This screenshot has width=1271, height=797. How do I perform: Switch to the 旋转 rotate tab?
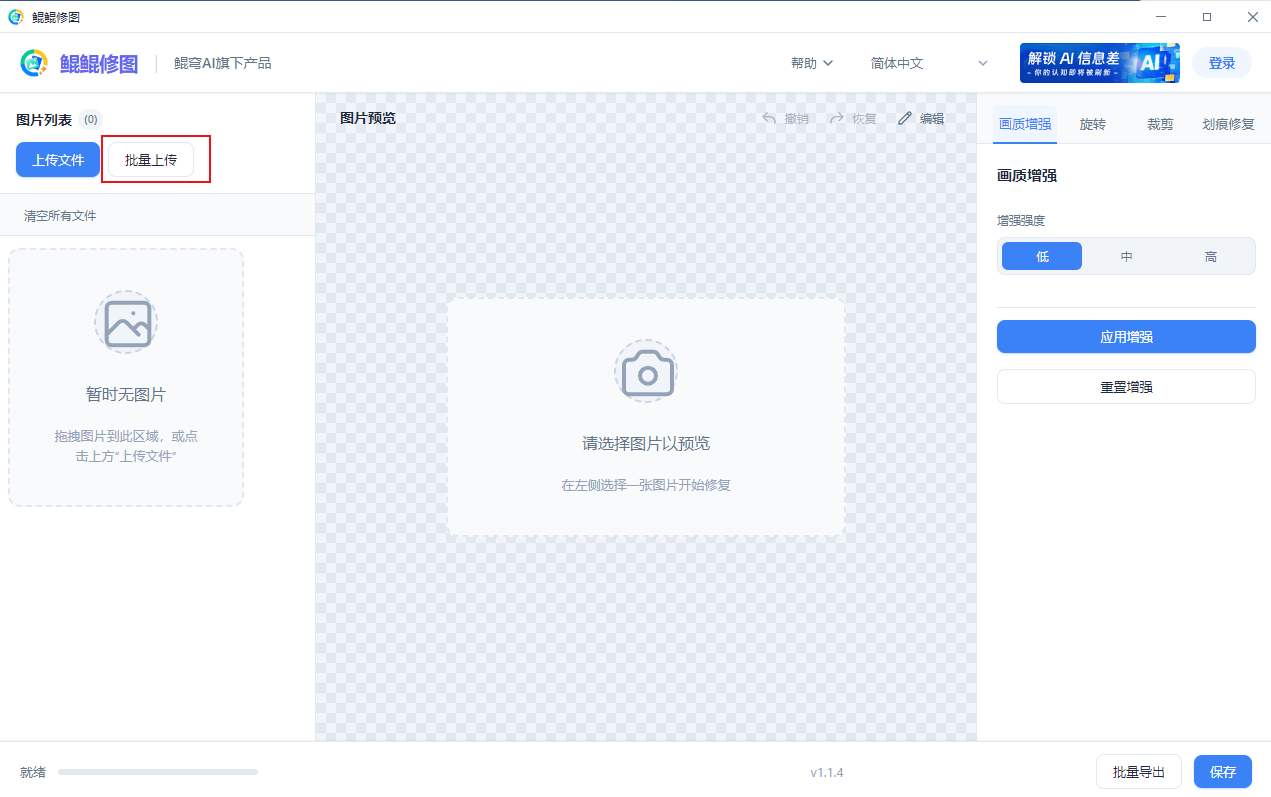[x=1092, y=124]
